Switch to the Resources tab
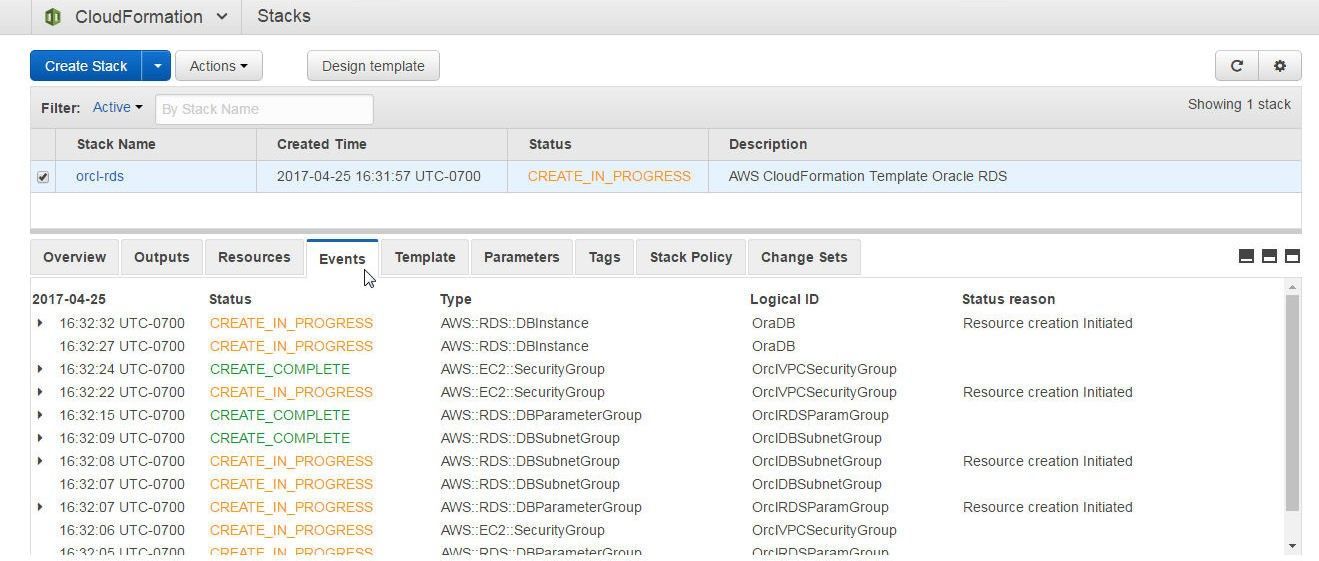Screen dimensions: 1319x561 click(x=254, y=257)
